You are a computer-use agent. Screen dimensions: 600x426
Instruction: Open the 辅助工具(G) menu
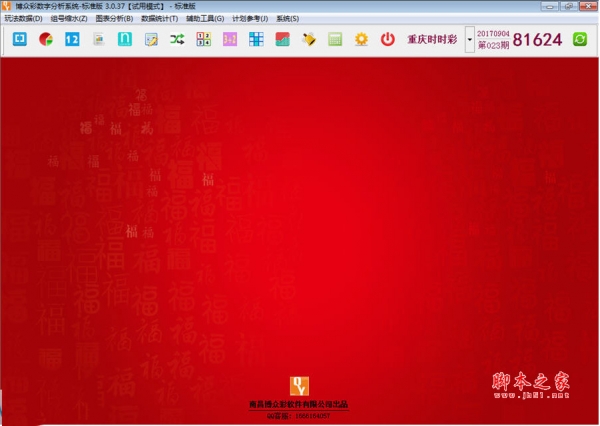205,18
